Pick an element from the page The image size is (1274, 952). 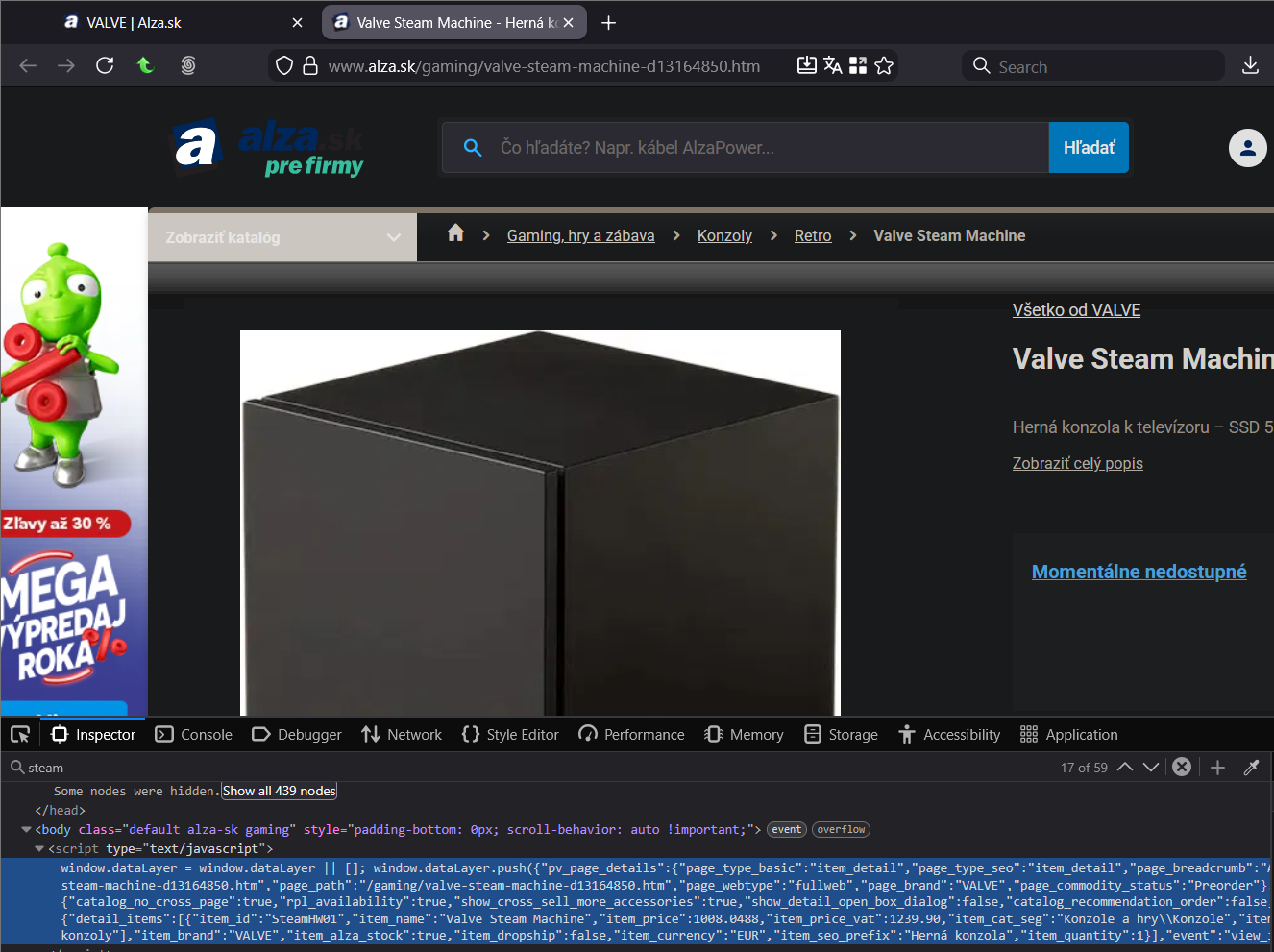coord(20,735)
